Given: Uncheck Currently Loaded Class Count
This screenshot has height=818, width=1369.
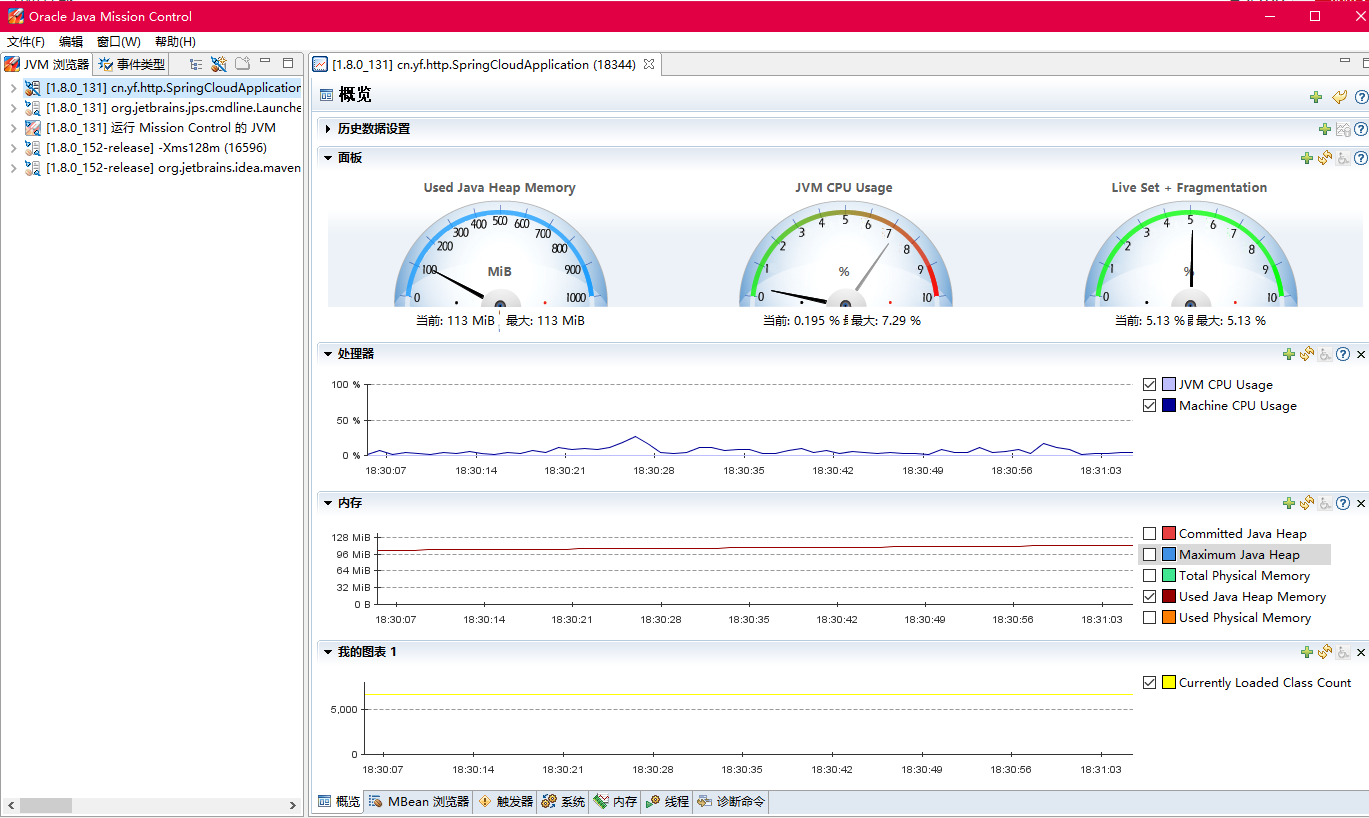Looking at the screenshot, I should [x=1149, y=682].
